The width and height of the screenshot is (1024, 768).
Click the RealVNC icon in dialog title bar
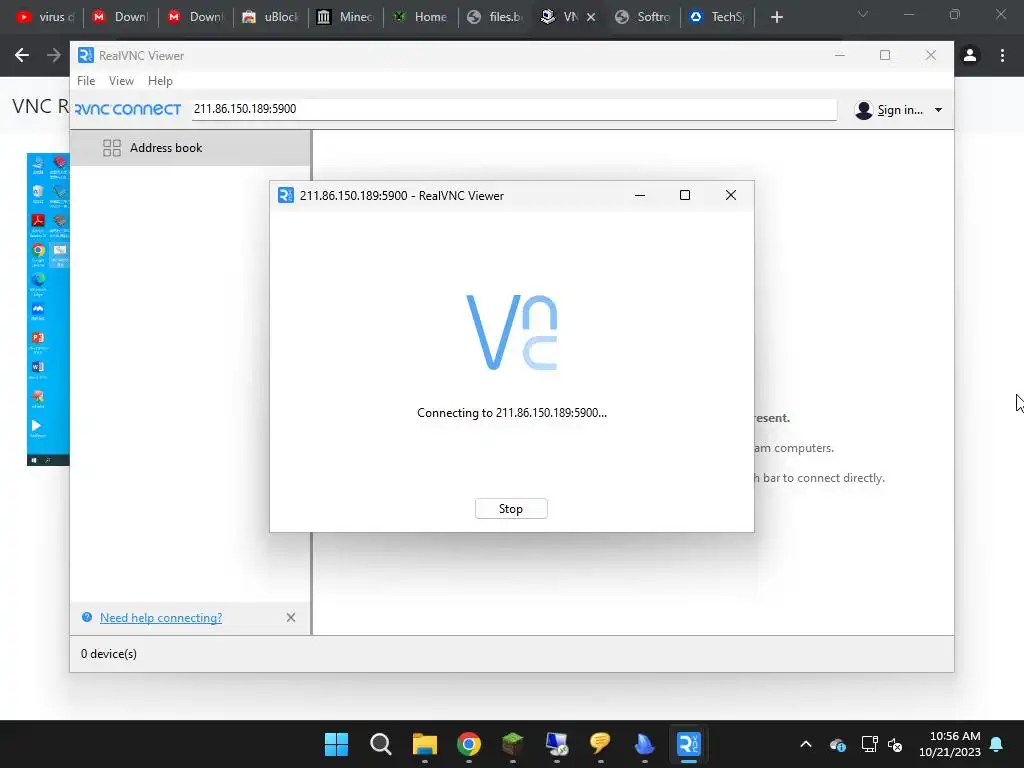coord(285,195)
